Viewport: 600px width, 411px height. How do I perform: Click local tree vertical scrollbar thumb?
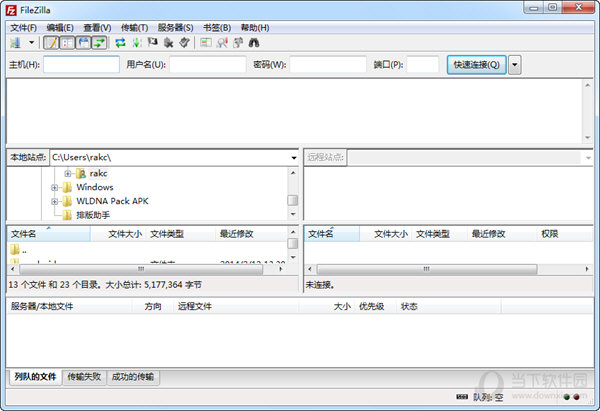coord(292,200)
